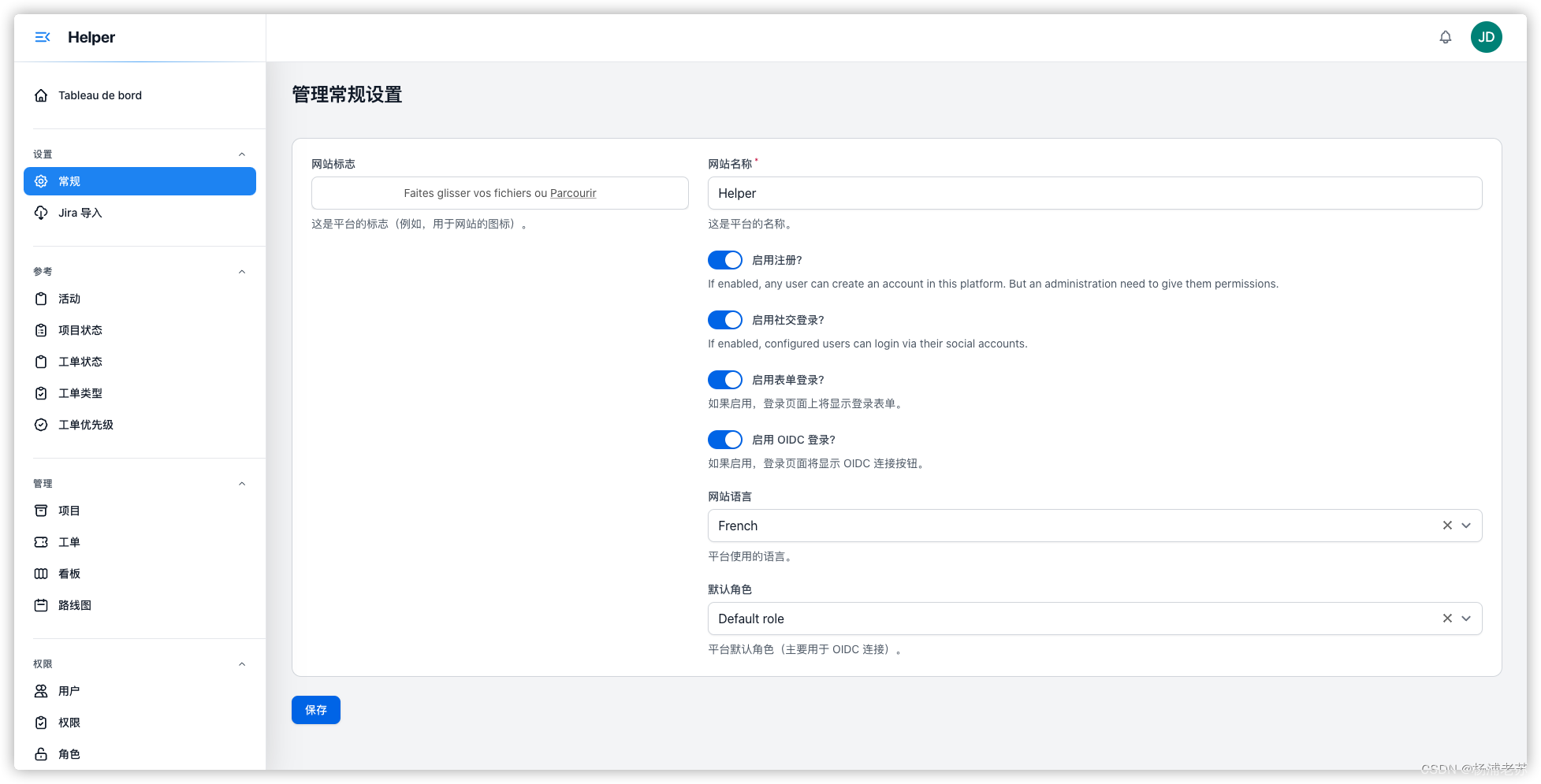Click the Parcourir link

point(573,193)
